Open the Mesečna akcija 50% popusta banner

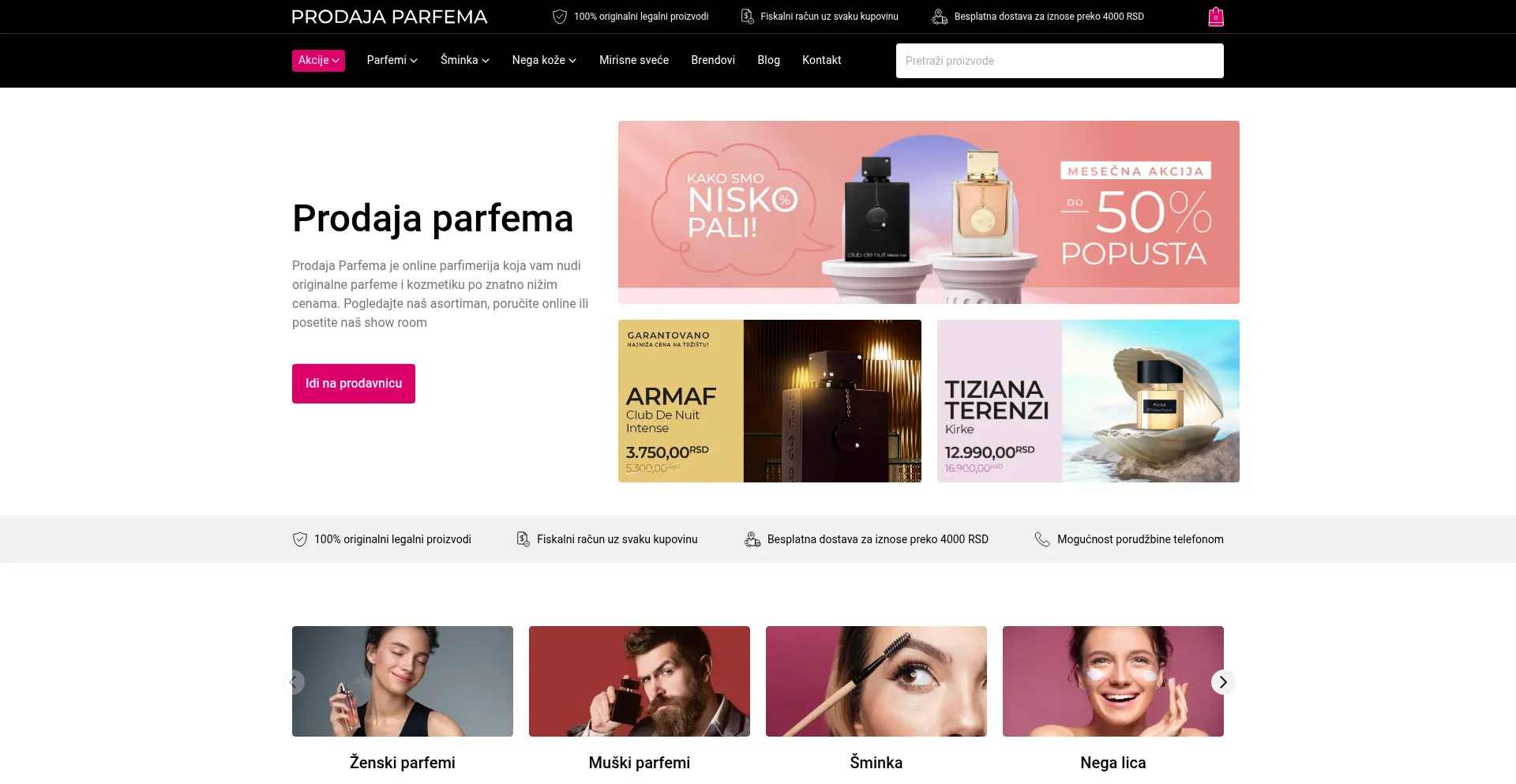[929, 212]
